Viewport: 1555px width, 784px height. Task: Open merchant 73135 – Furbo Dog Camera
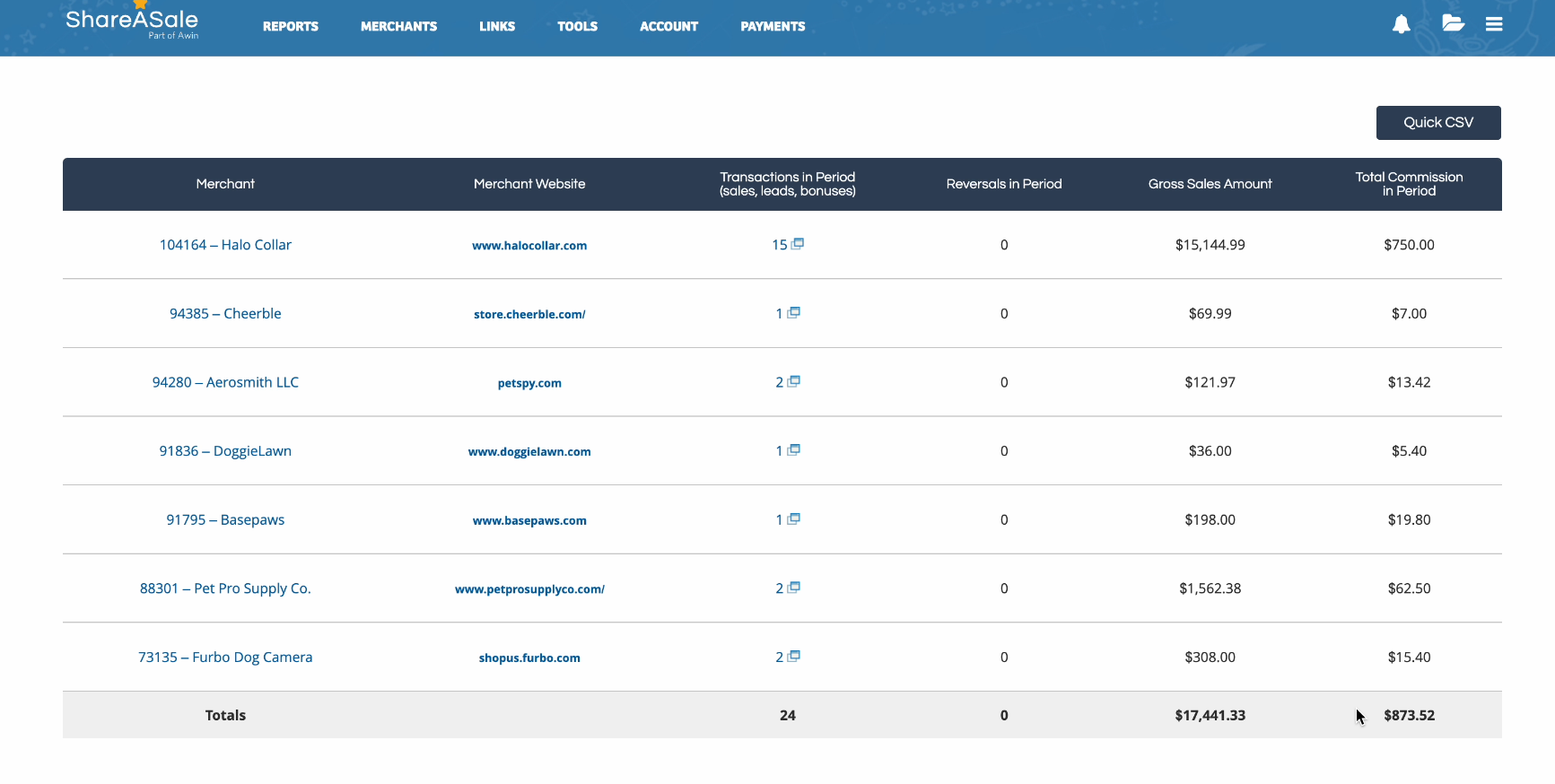[225, 658]
